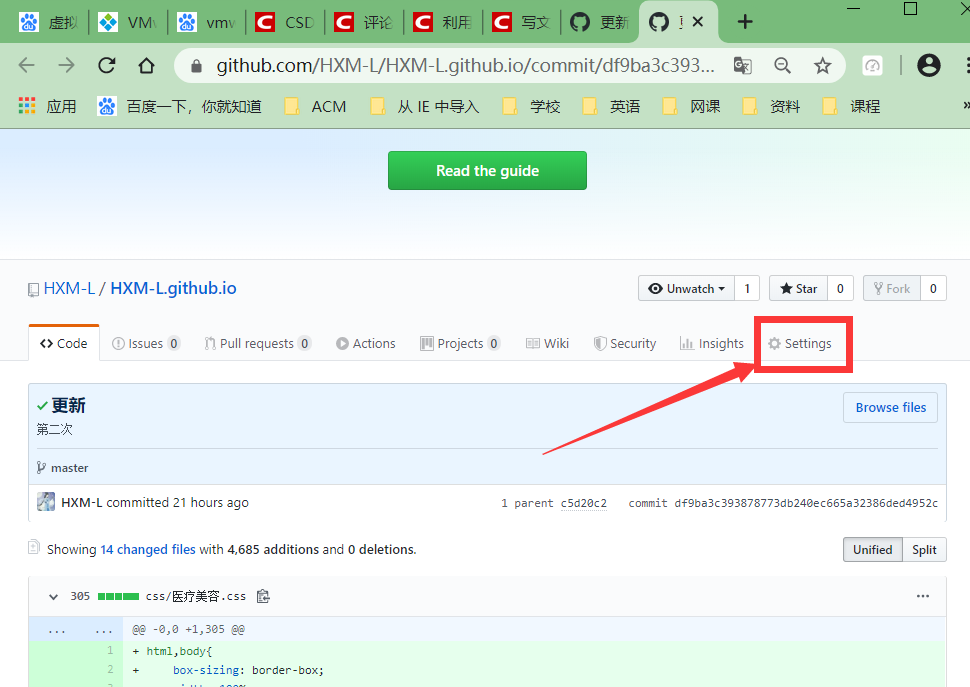Switch to the Pull requests tab
The height and width of the screenshot is (687, 970).
257,343
